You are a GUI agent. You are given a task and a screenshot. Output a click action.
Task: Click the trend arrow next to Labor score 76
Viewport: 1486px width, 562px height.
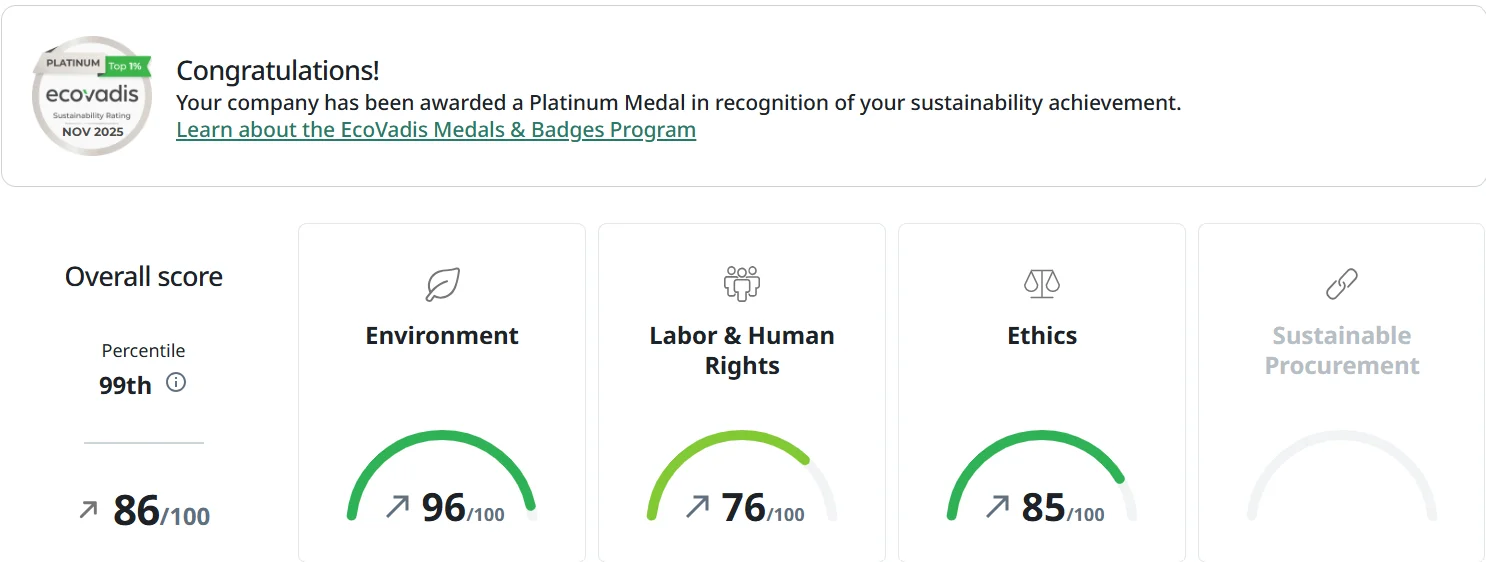pos(697,507)
